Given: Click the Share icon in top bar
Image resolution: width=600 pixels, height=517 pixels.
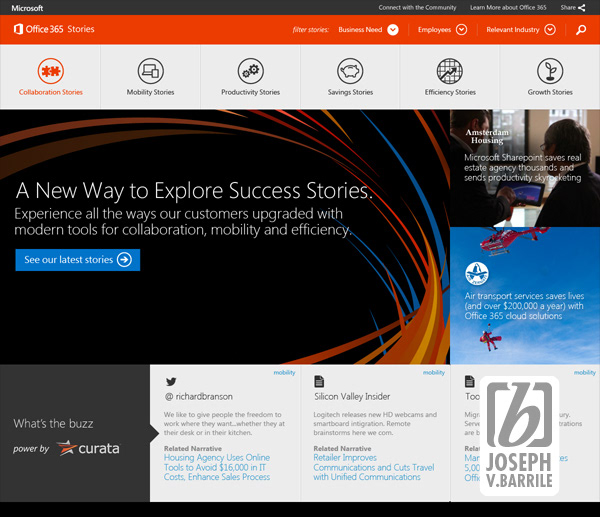Looking at the screenshot, I should (x=582, y=8).
